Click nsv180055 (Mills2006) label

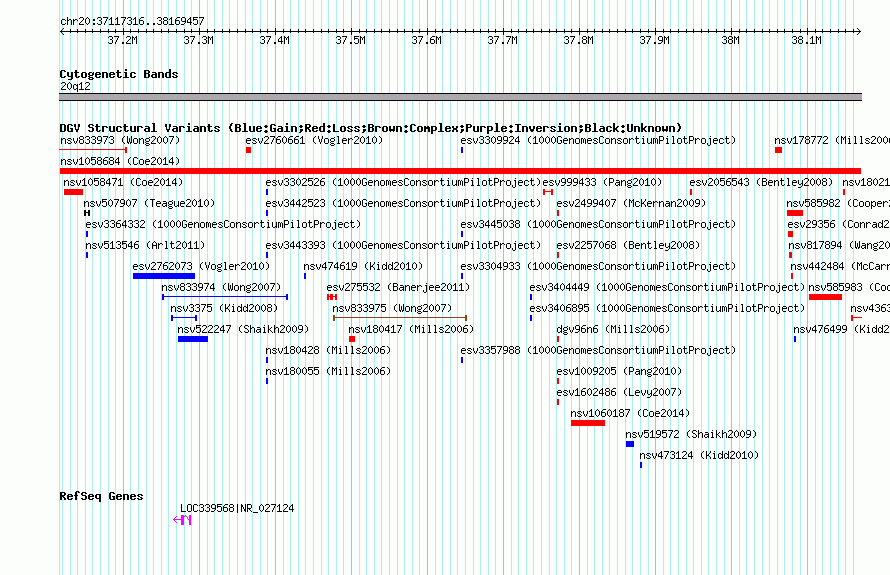point(328,371)
